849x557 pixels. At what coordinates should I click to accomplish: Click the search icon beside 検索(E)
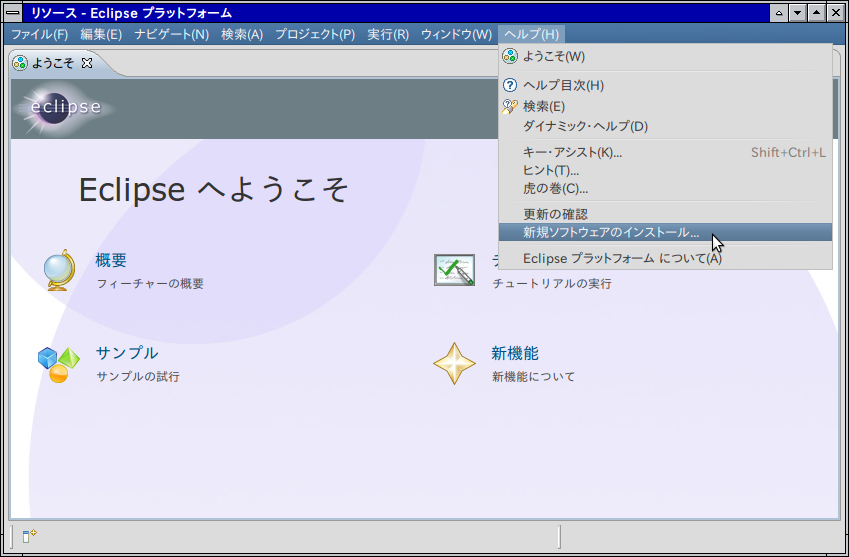pyautogui.click(x=510, y=107)
